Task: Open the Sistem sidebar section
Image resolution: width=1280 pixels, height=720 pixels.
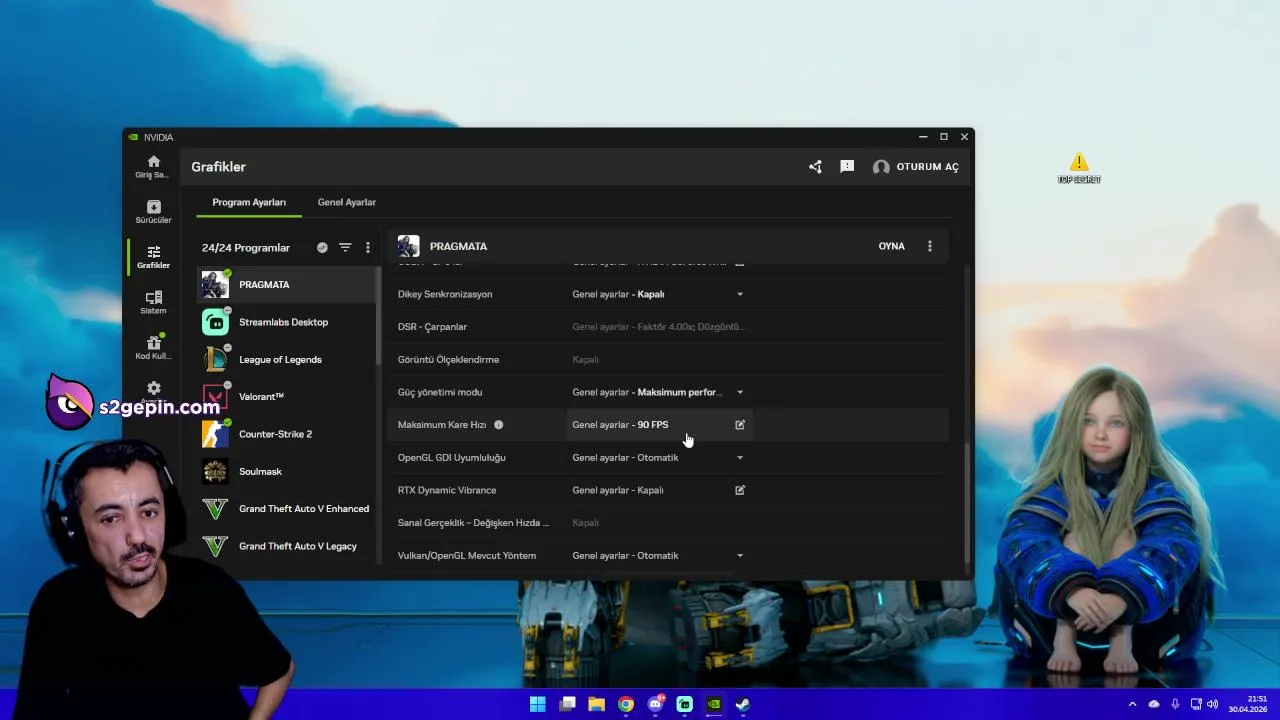Action: point(153,302)
